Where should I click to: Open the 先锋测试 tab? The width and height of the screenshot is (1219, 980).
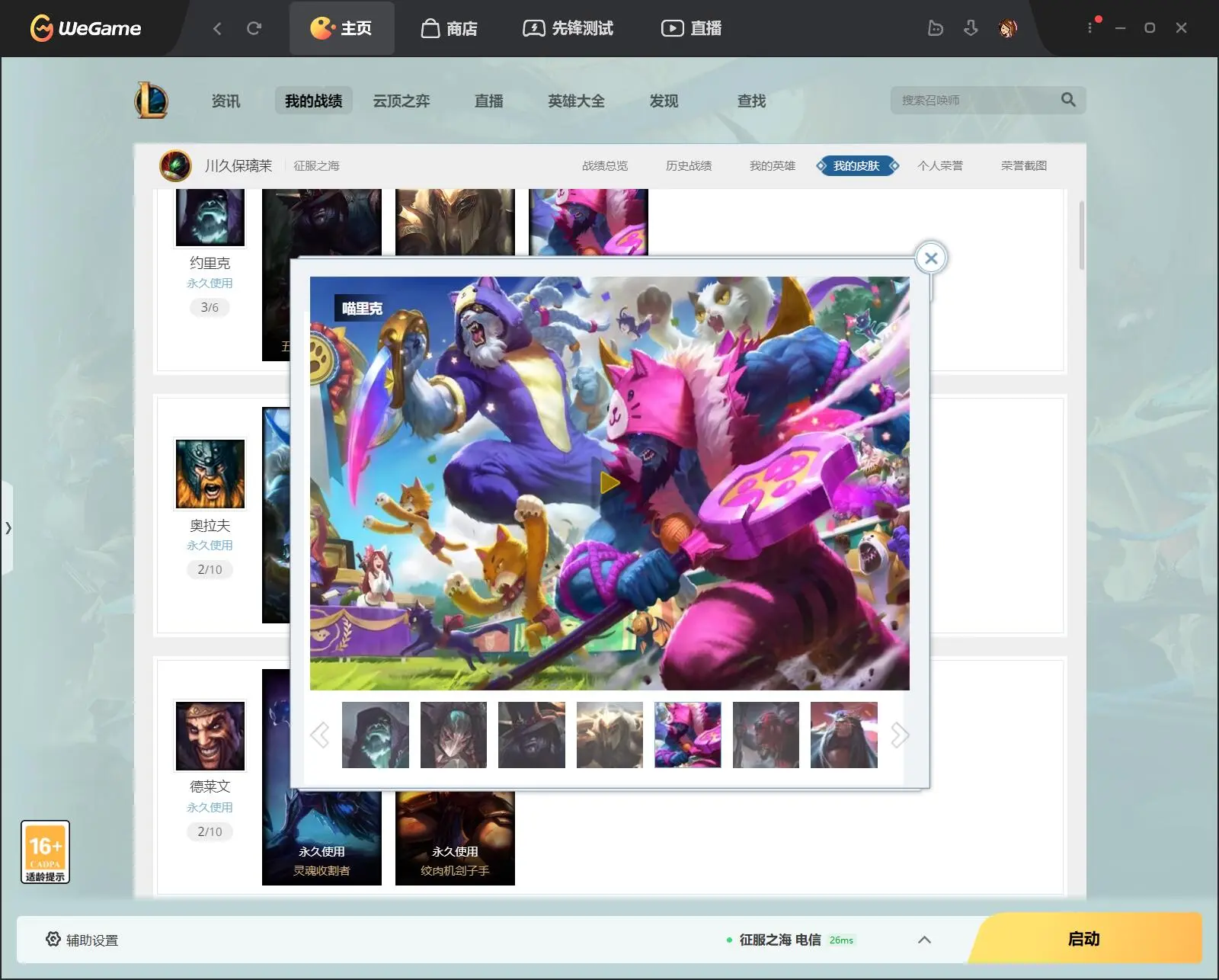[x=568, y=28]
